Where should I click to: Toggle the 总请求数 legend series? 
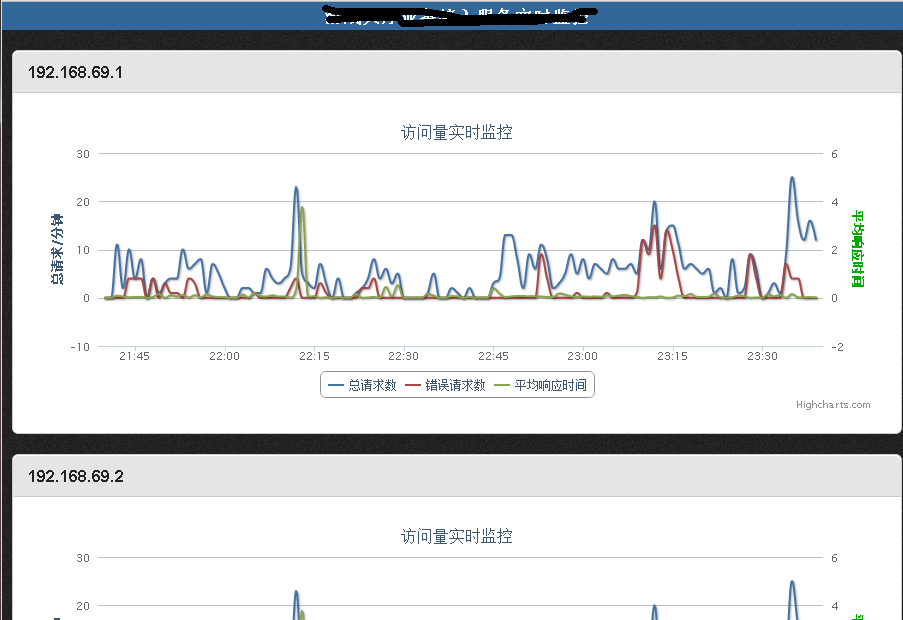tap(362, 385)
